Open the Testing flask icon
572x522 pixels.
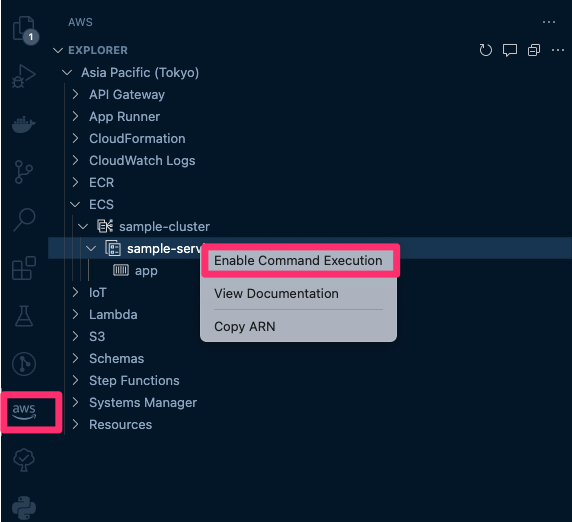[x=24, y=316]
